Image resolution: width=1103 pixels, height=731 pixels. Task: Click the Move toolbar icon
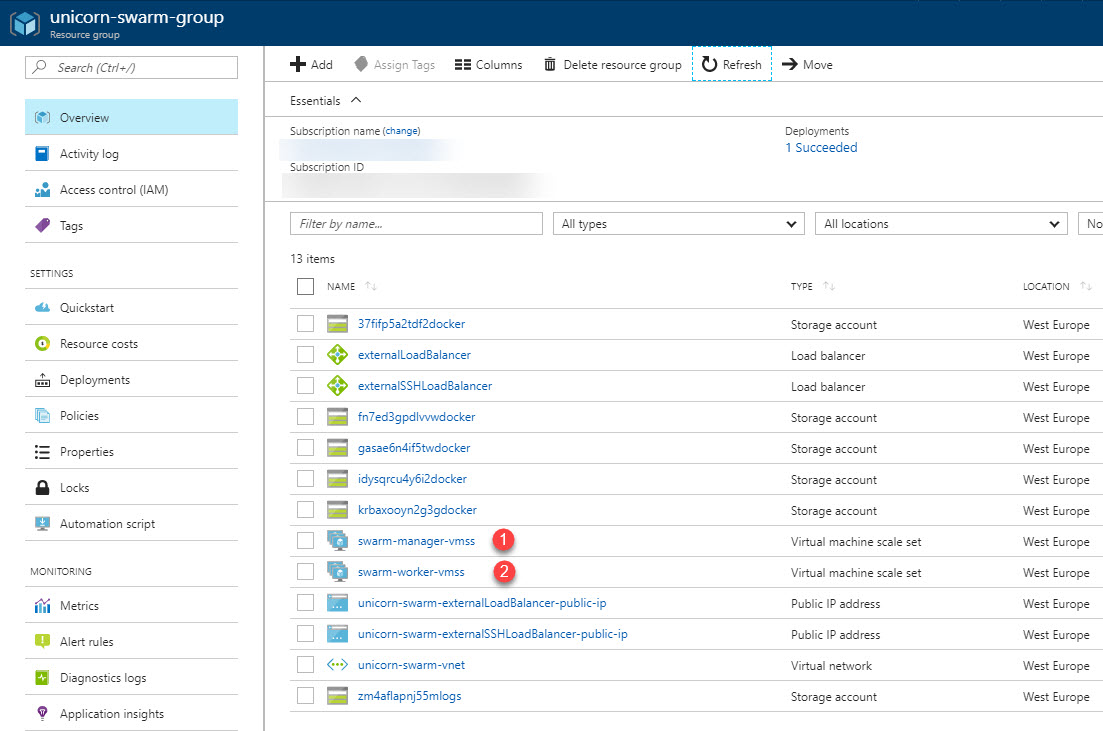807,64
